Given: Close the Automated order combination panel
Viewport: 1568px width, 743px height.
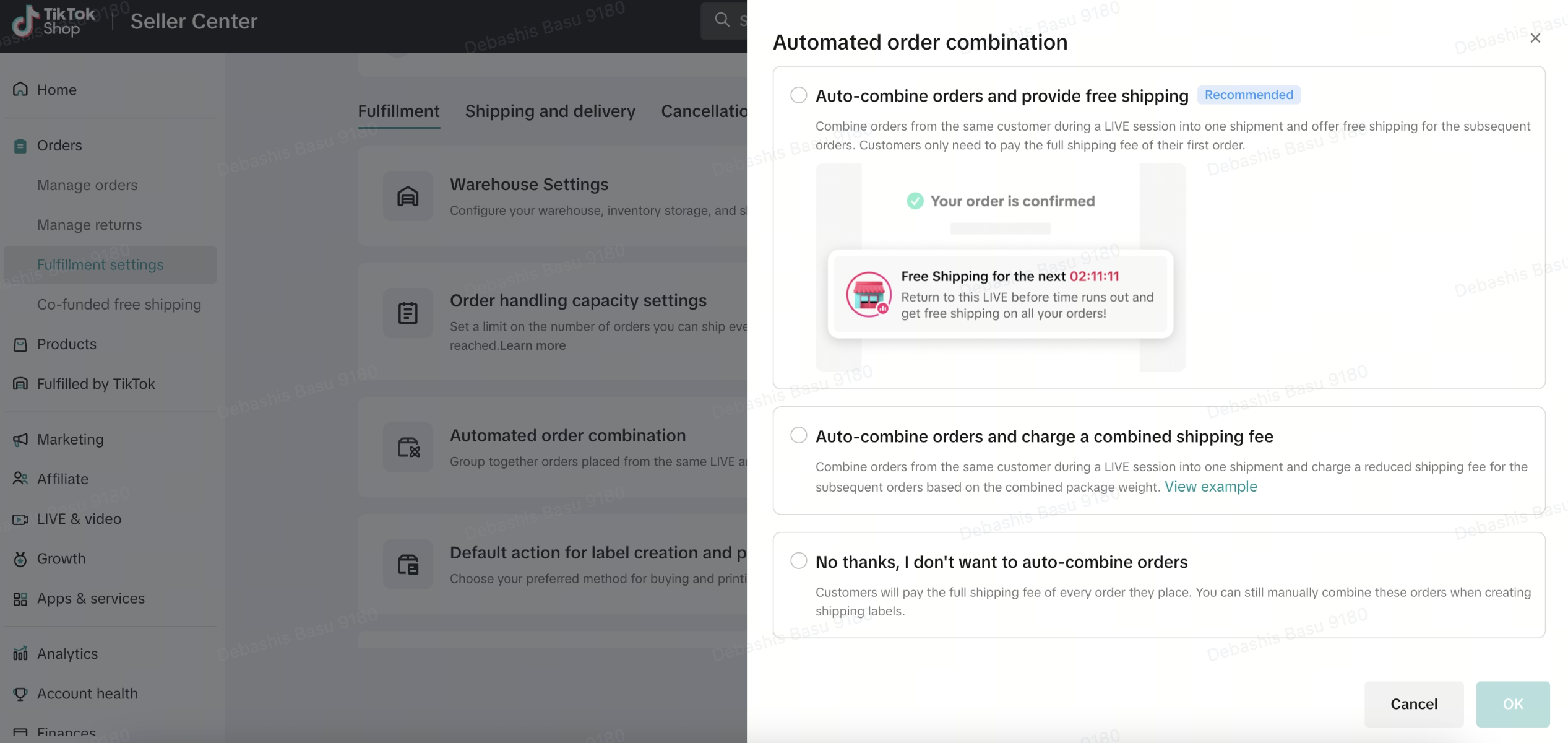Looking at the screenshot, I should point(1535,38).
